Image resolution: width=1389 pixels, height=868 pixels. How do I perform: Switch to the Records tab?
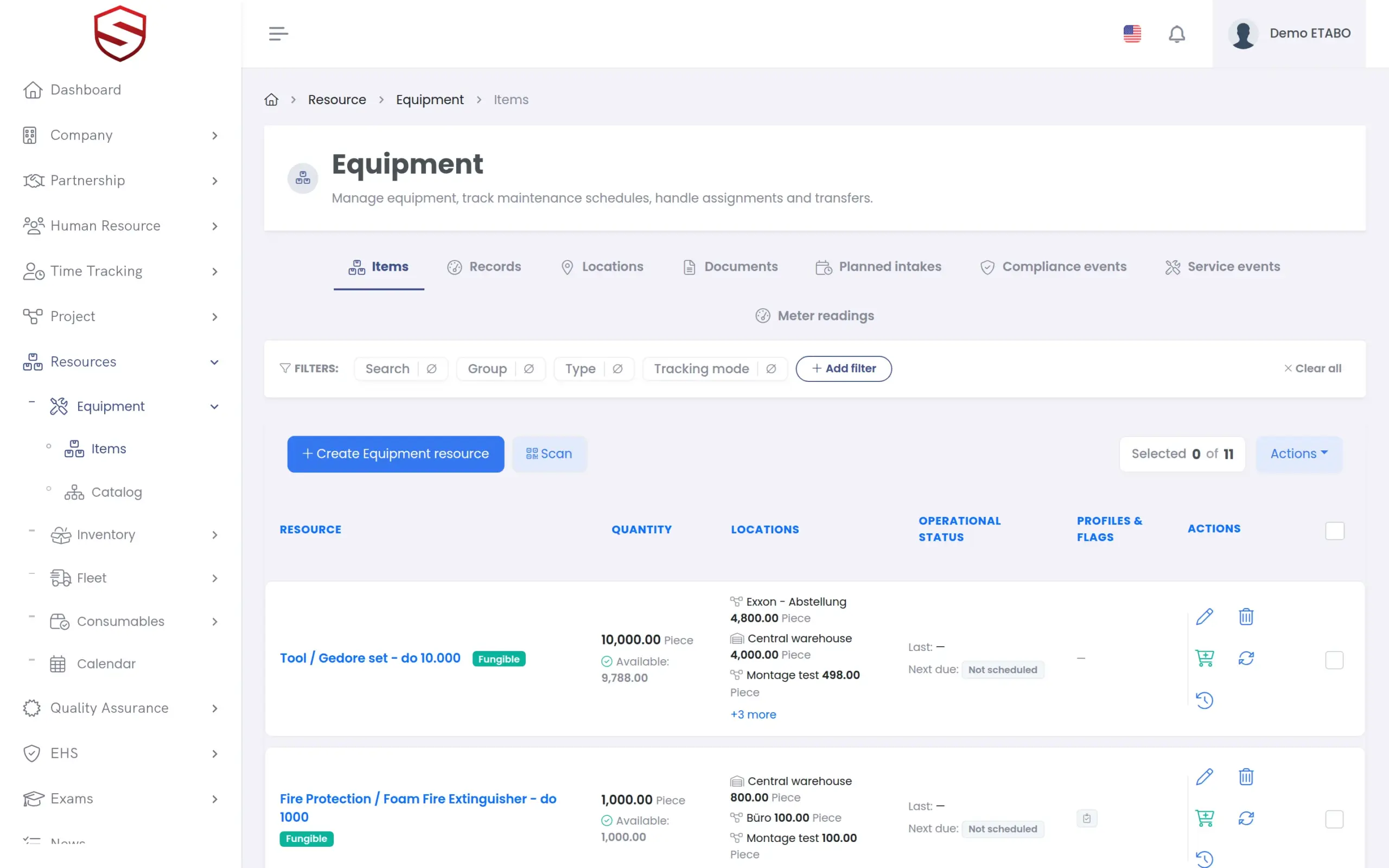pyautogui.click(x=484, y=267)
